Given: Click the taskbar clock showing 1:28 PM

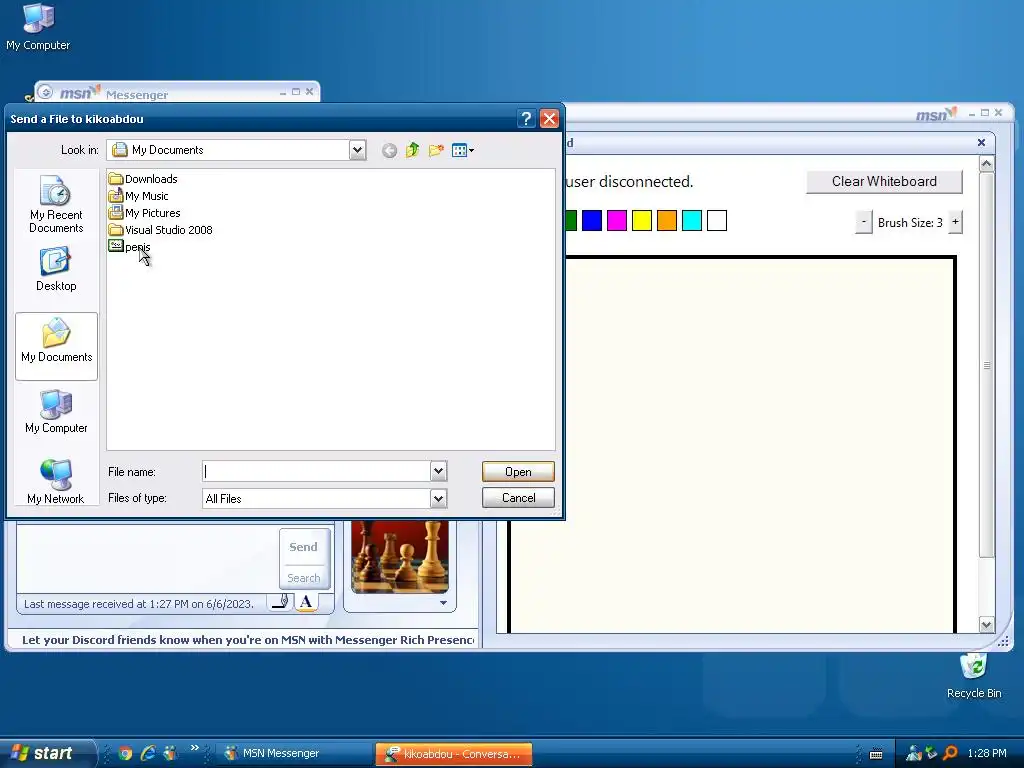Looking at the screenshot, I should tap(987, 754).
